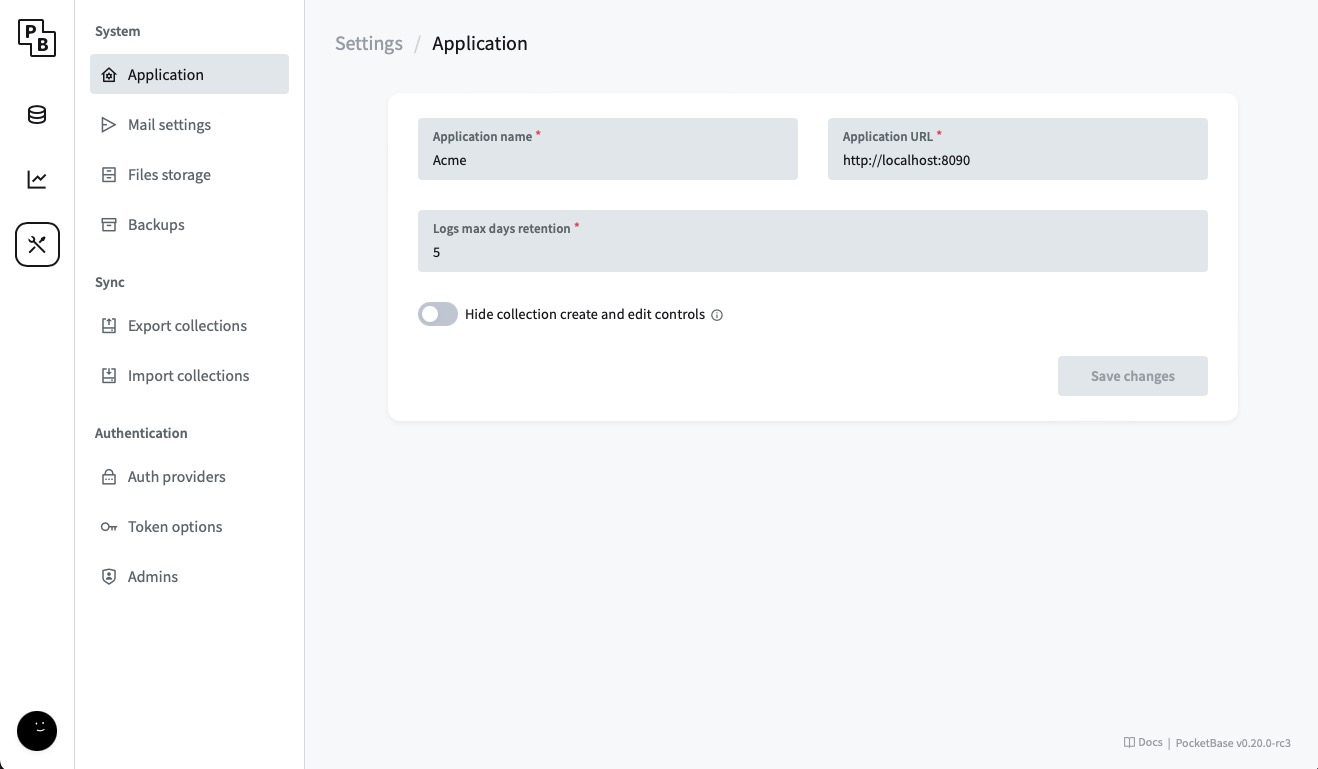
Task: Select the Collections database icon in sidebar
Action: [x=37, y=115]
